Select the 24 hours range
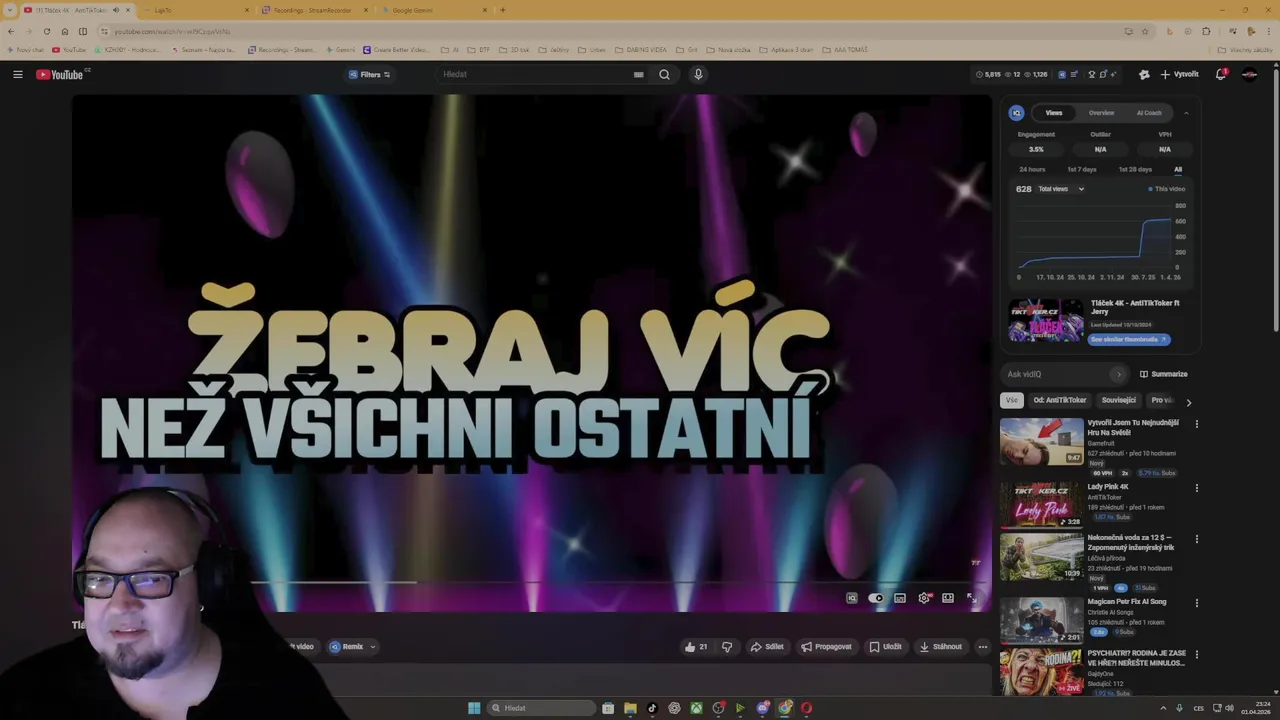This screenshot has height=720, width=1280. tap(1032, 169)
